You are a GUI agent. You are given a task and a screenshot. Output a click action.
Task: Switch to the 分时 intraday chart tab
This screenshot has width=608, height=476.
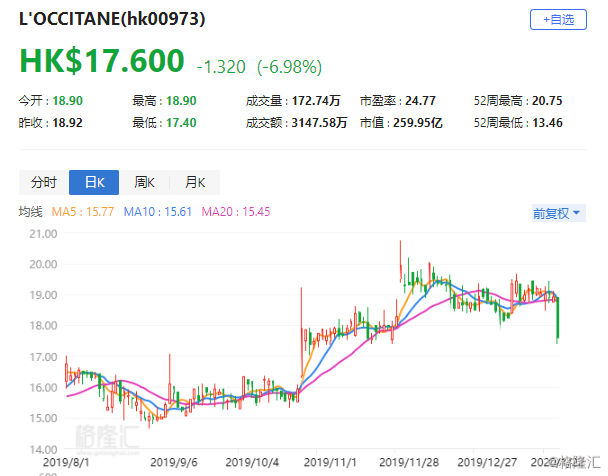click(x=44, y=182)
